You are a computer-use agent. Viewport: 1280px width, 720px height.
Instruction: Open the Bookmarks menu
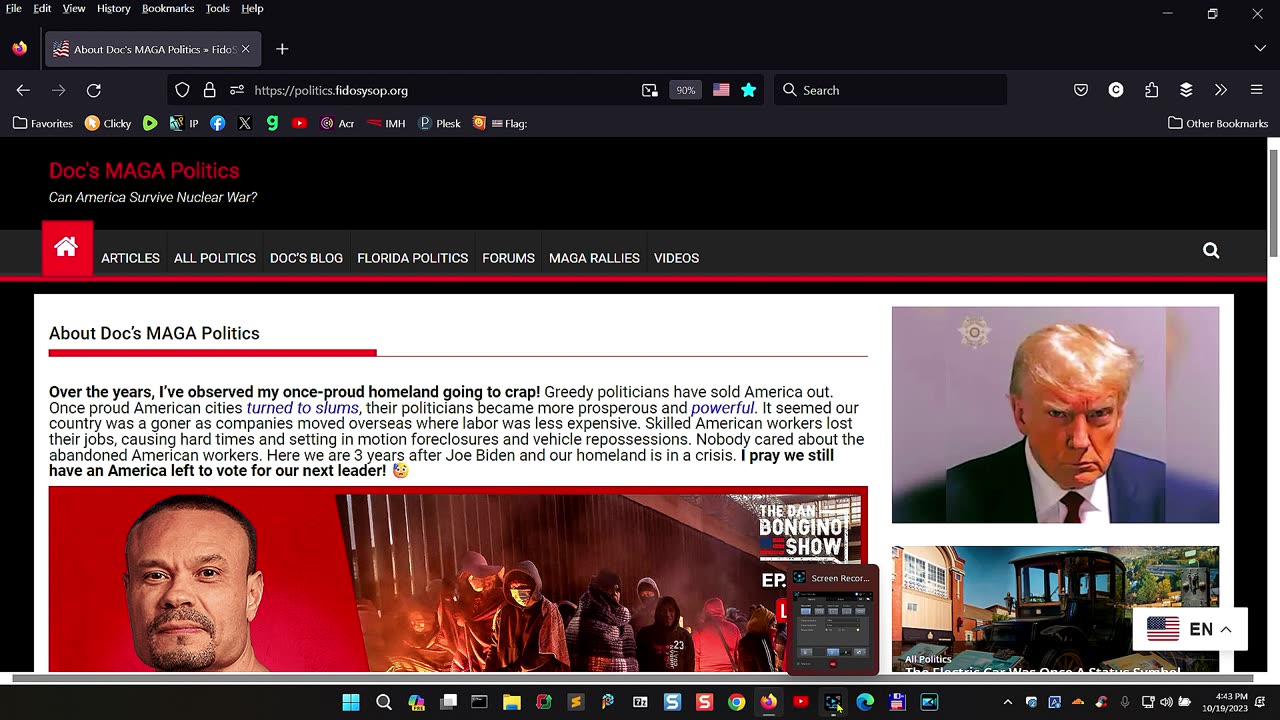[168, 8]
